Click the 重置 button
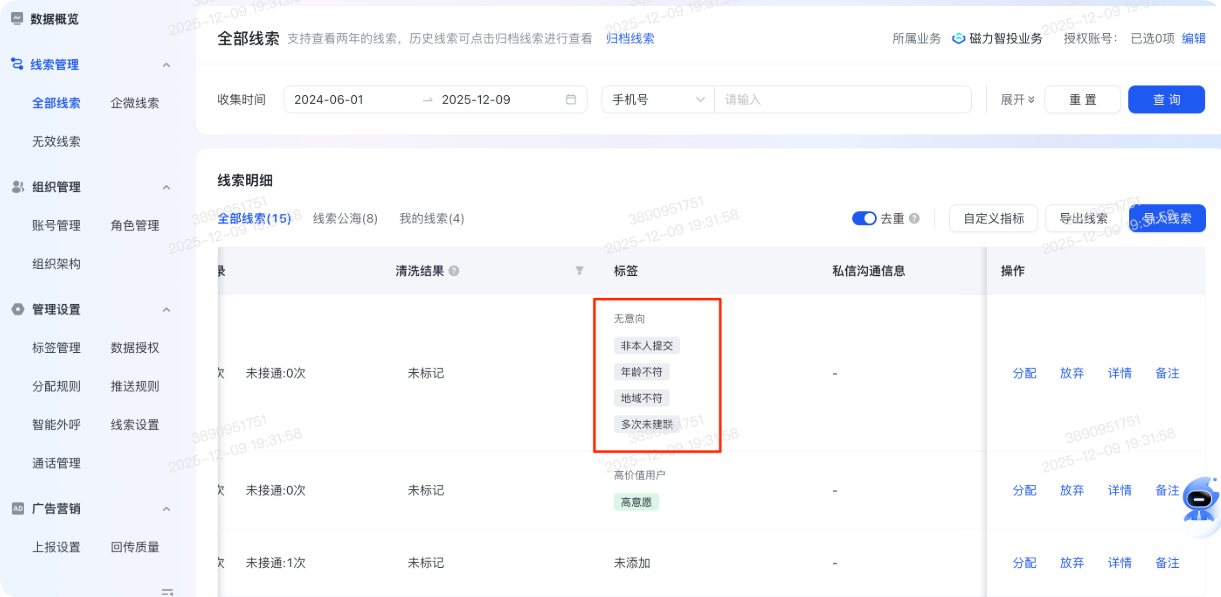Image resolution: width=1221 pixels, height=597 pixels. click(x=1082, y=100)
